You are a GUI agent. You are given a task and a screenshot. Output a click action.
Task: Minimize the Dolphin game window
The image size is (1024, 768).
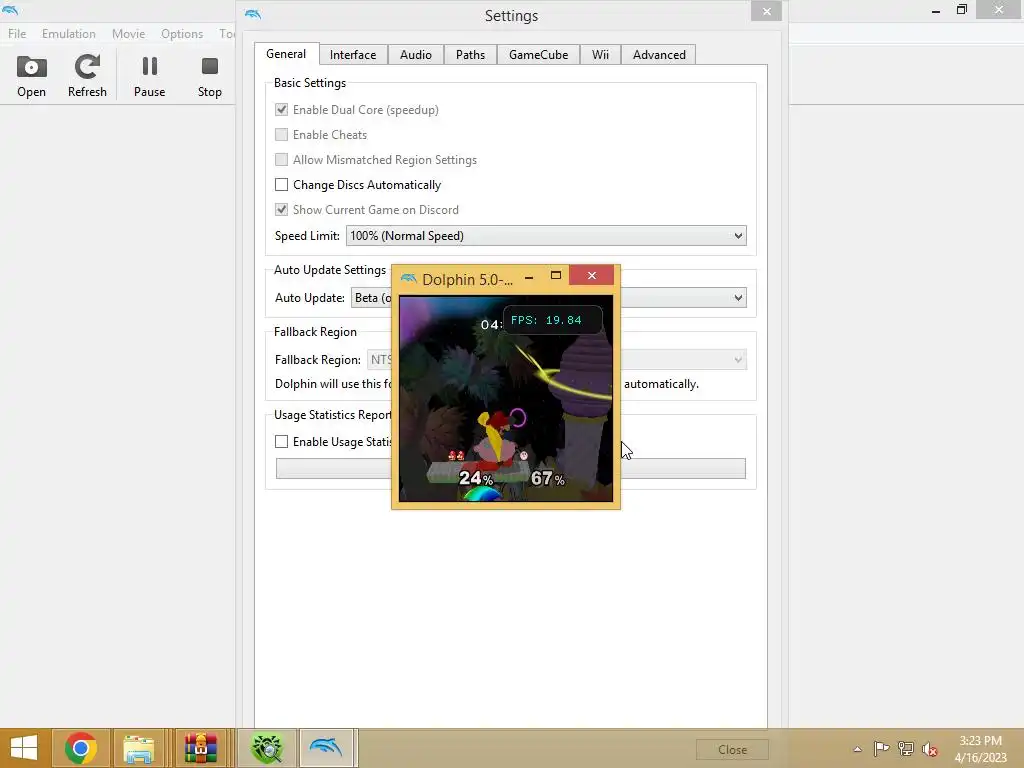coord(529,277)
